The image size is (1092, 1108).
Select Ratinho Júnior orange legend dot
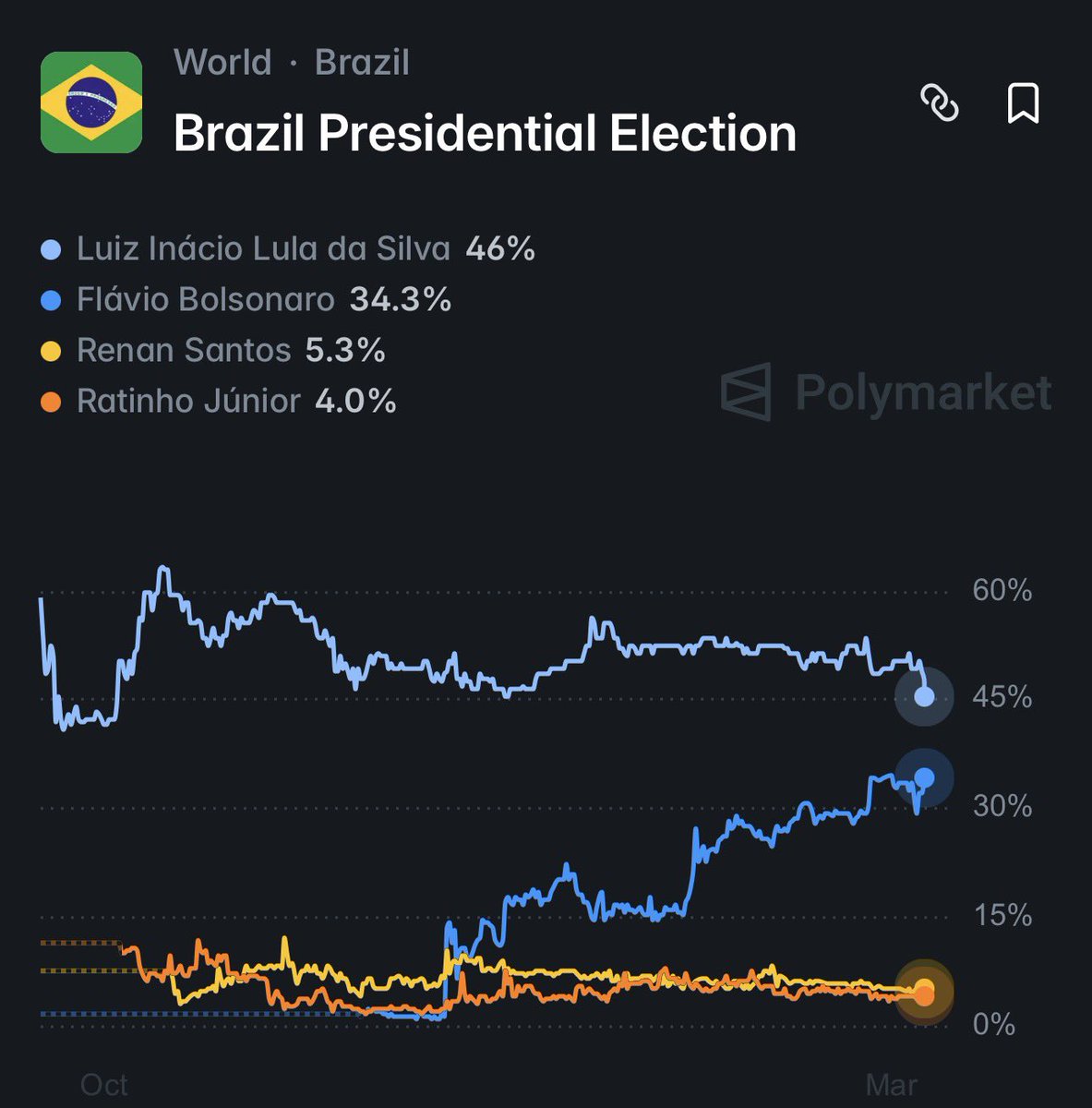pos(52,402)
